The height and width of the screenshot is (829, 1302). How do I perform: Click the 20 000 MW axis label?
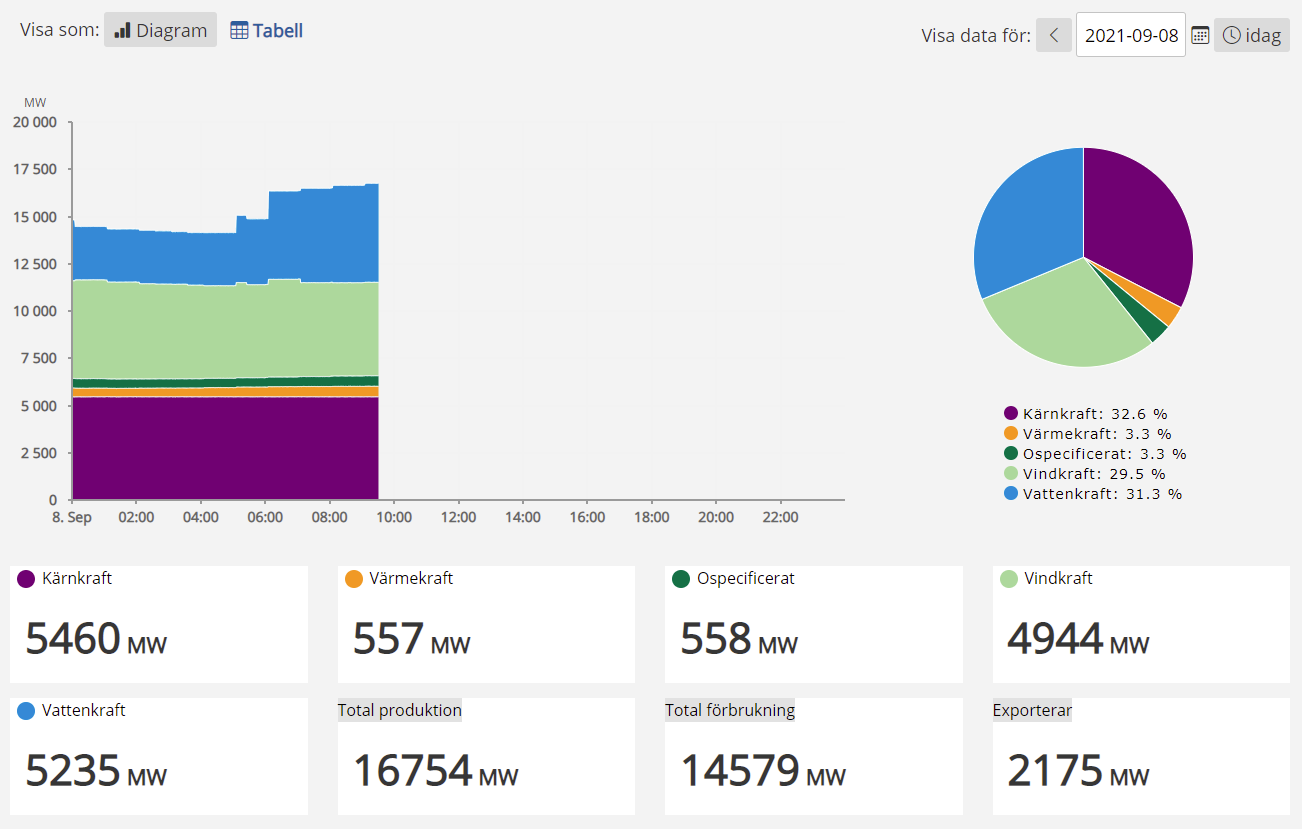35,122
